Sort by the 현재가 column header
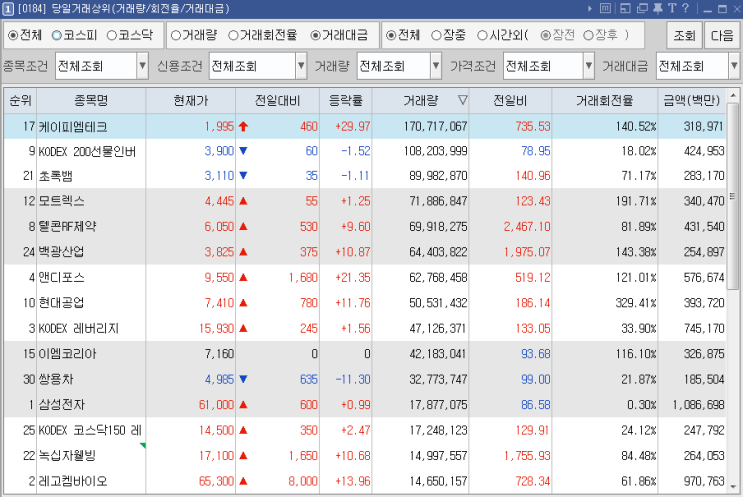The image size is (743, 497). point(190,100)
